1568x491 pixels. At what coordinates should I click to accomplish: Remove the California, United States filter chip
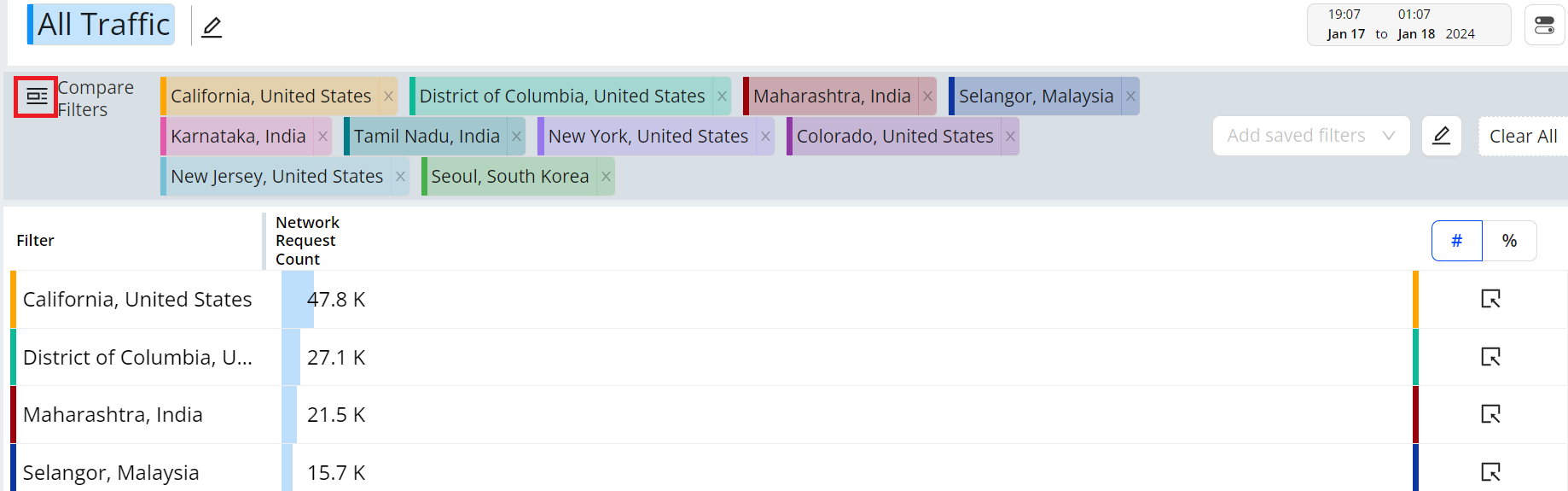[388, 96]
